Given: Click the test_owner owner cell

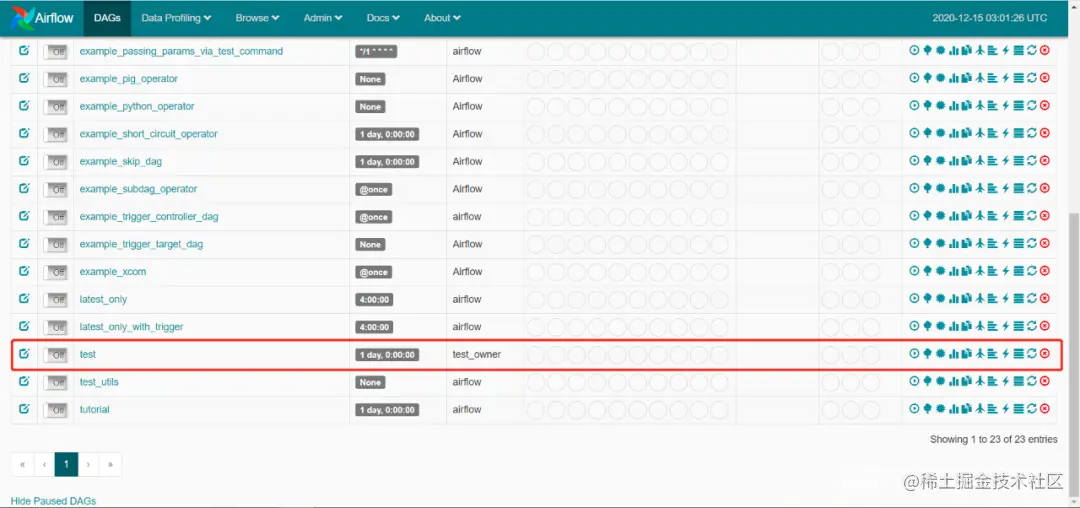Looking at the screenshot, I should click(477, 354).
